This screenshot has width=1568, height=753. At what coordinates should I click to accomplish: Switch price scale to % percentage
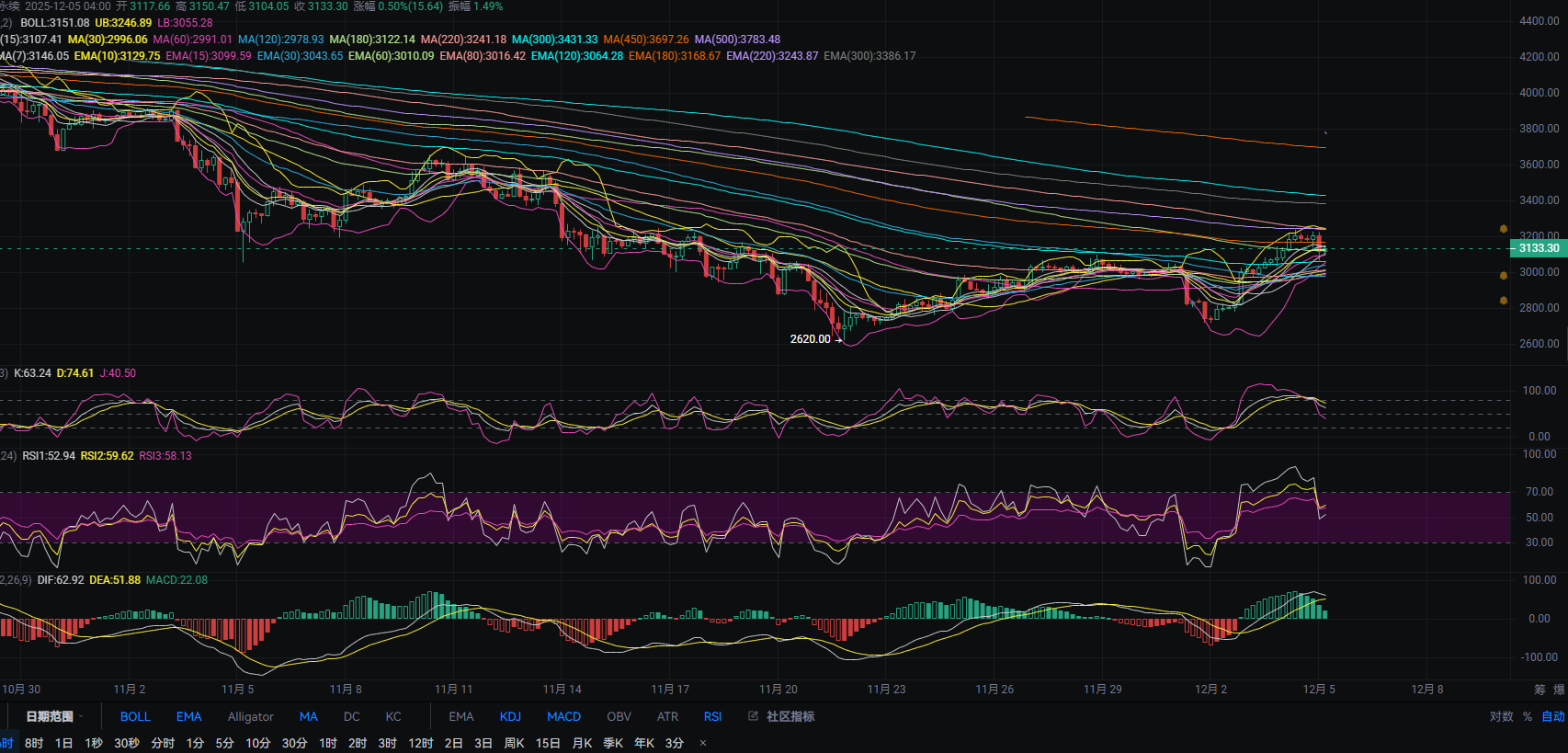(x=1528, y=716)
